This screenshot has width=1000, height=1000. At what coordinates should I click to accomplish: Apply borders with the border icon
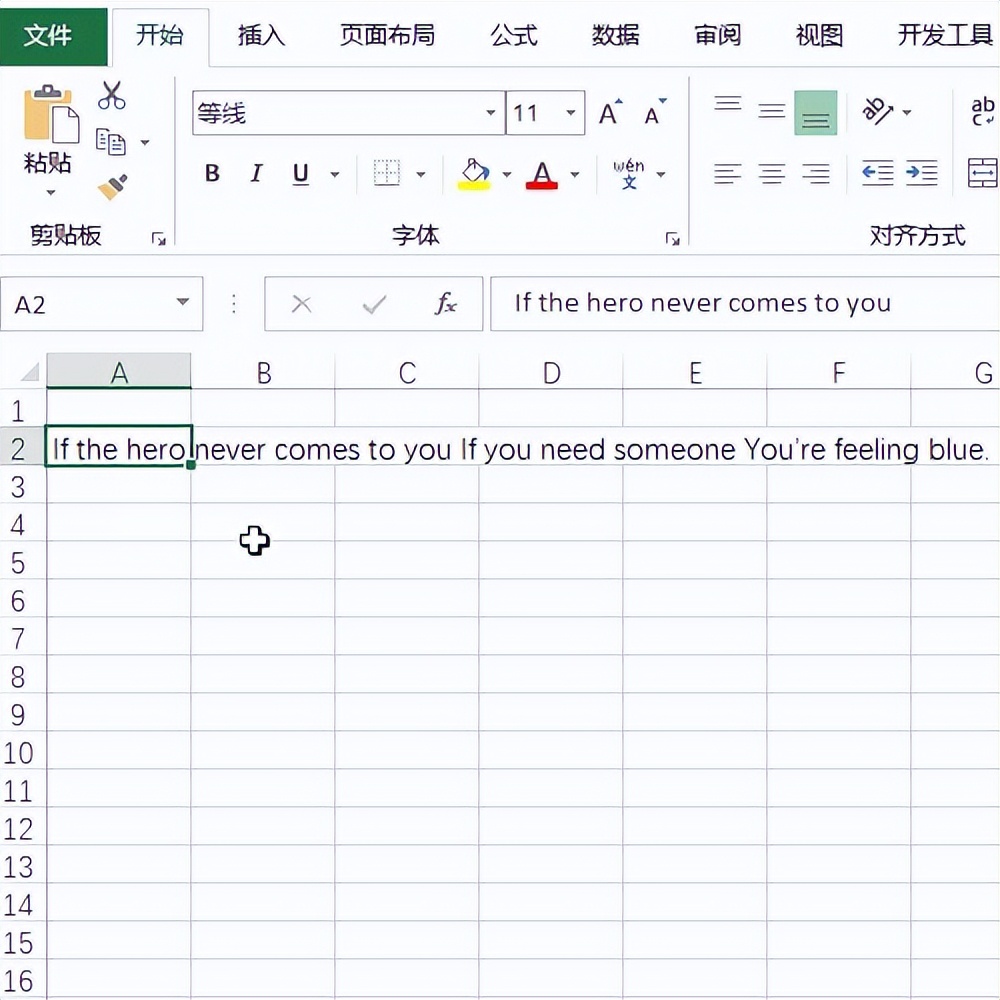pos(386,173)
